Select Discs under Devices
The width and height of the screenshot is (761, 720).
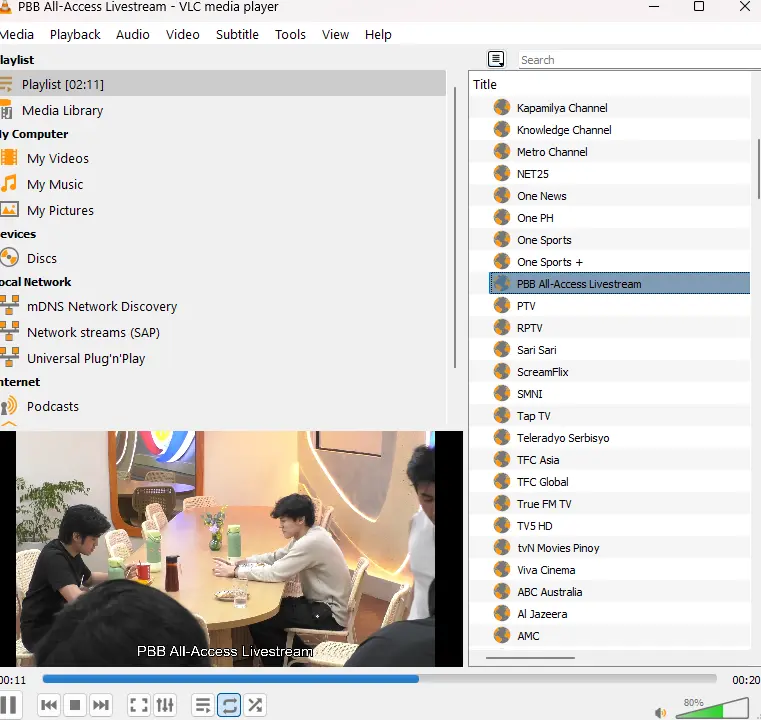pyautogui.click(x=223, y=258)
